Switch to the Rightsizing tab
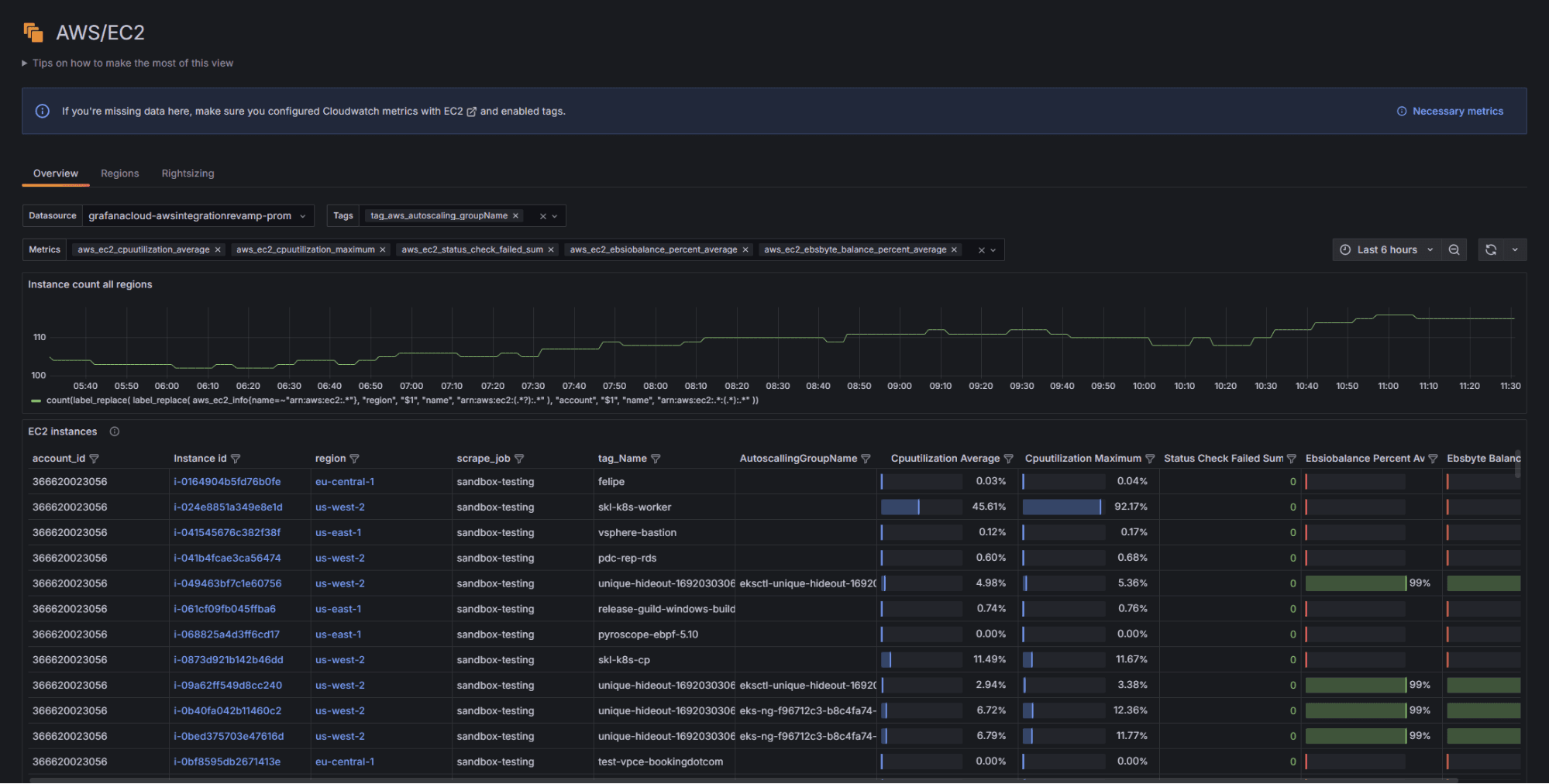This screenshot has width=1549, height=784. coord(187,173)
